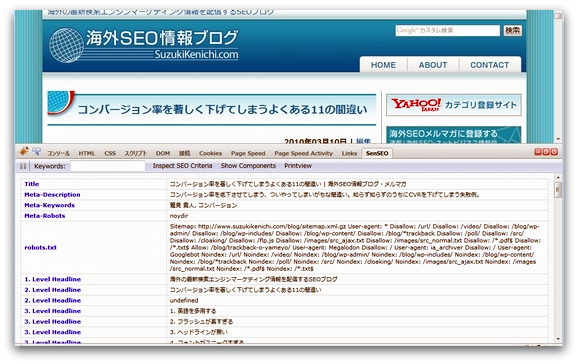The image size is (578, 364).
Task: Close the Firebug panel red button
Action: click(554, 152)
